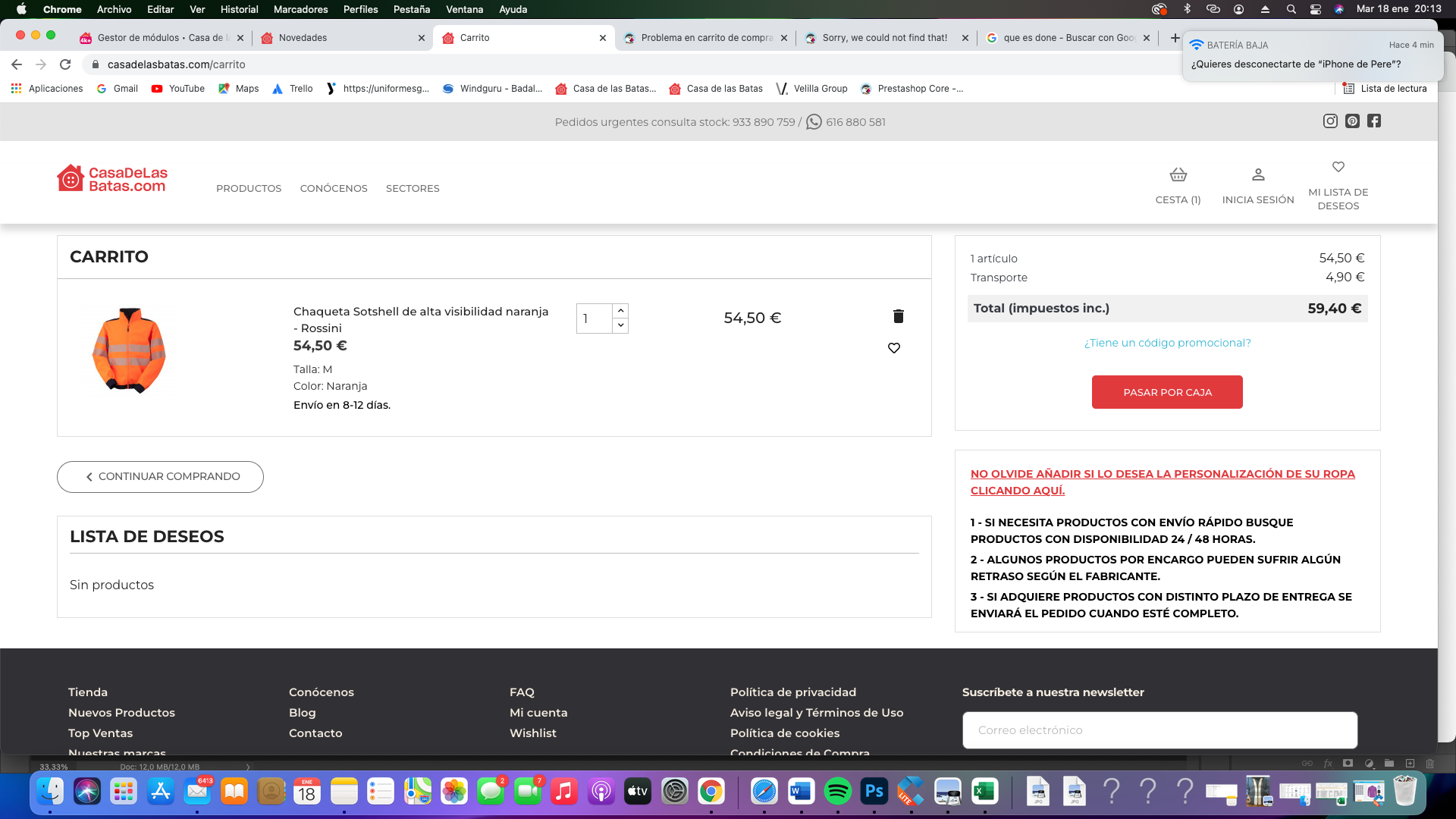Open Mi Lista de Deseos heart icon
Screen dimensions: 1456x819
(1338, 167)
